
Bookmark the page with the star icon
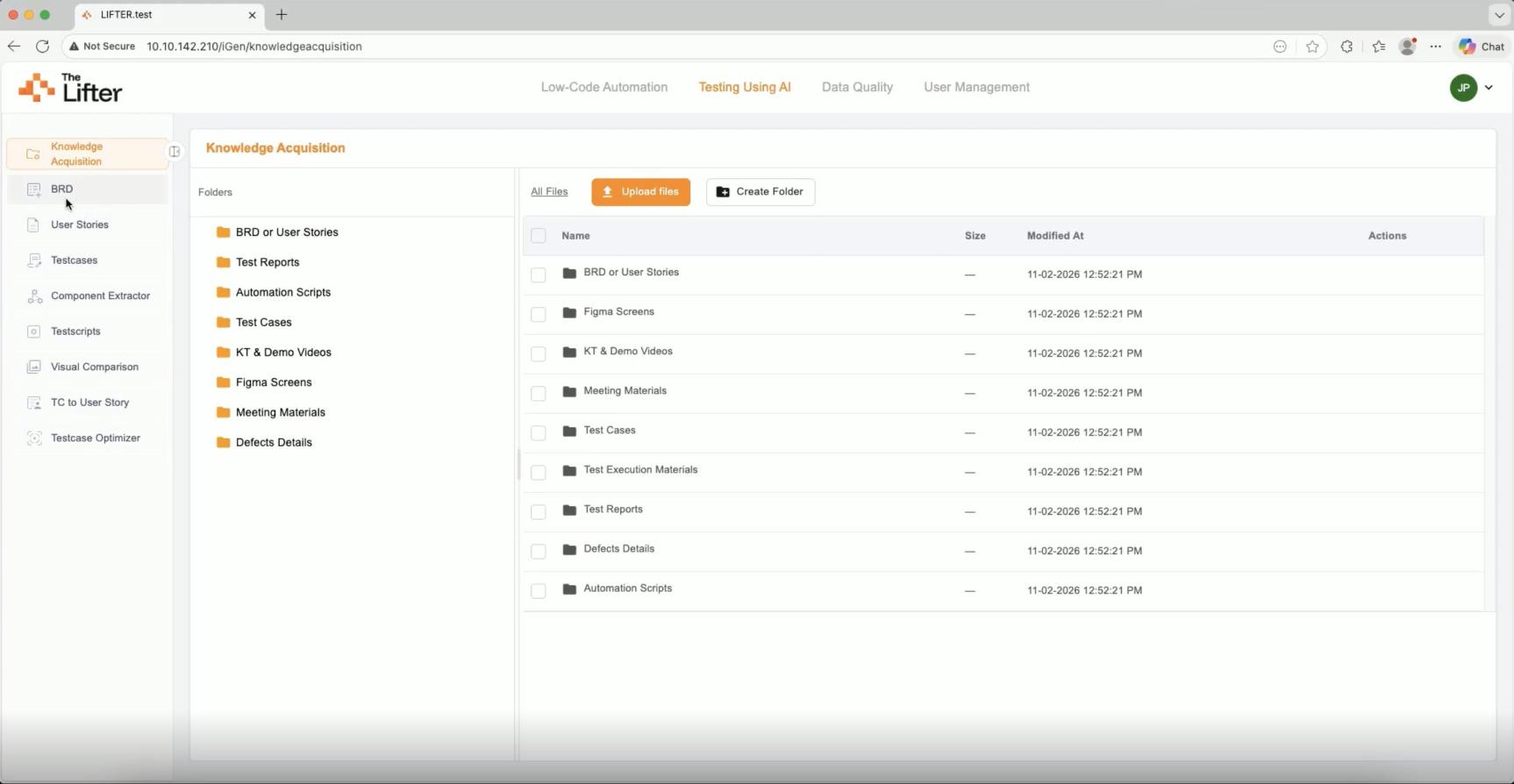(1312, 46)
